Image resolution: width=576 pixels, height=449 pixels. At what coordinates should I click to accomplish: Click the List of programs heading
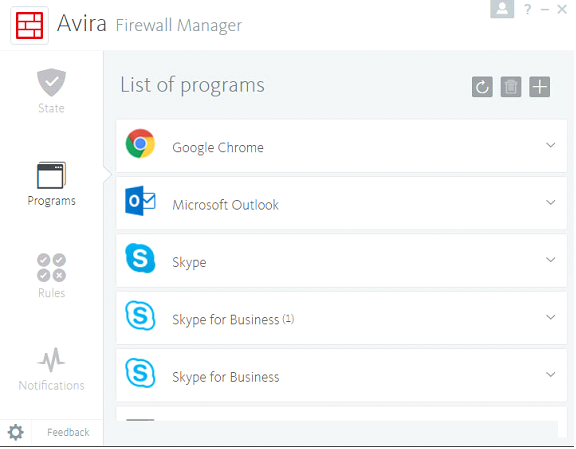[x=192, y=86]
